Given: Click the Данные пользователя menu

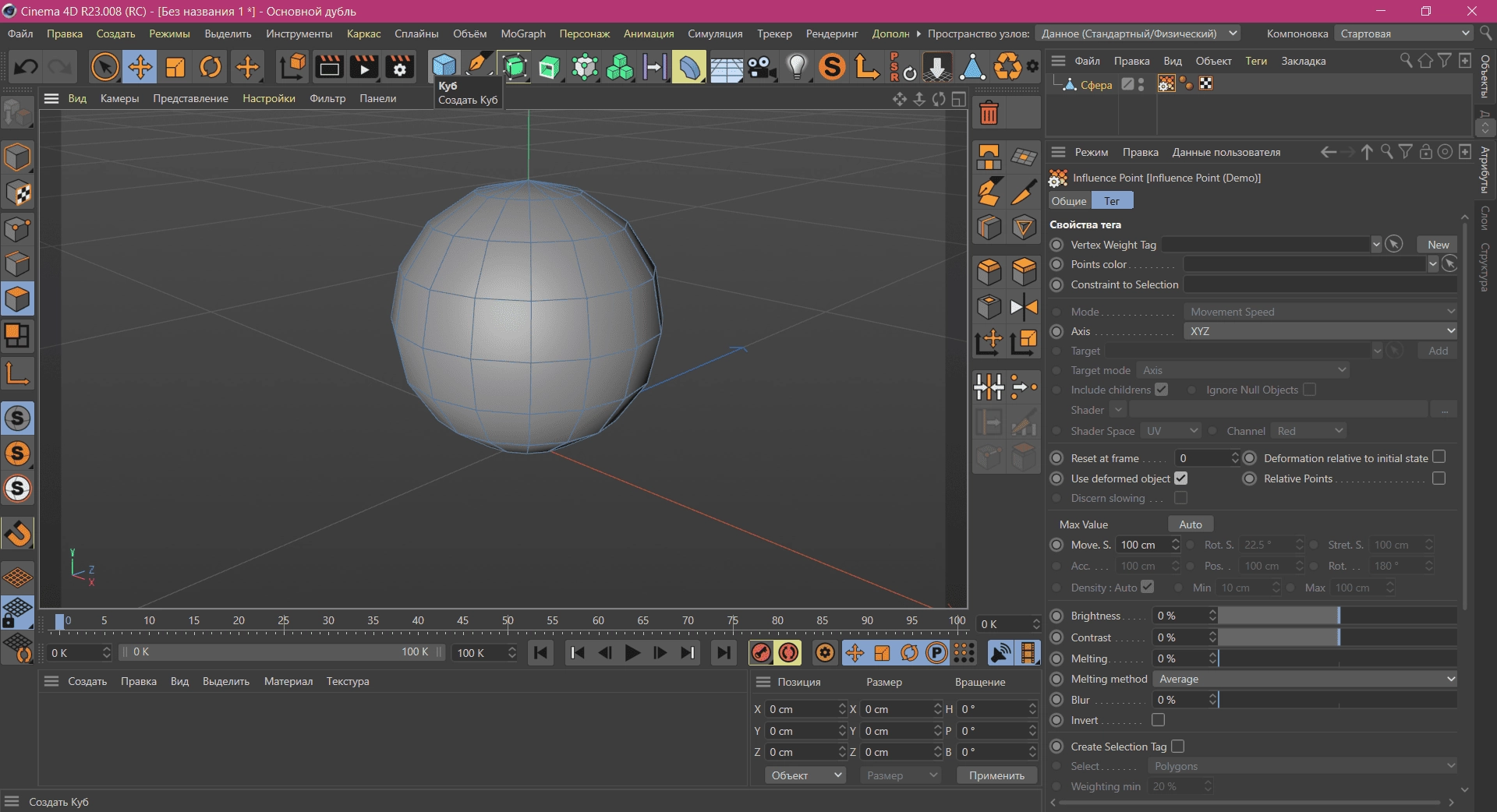Looking at the screenshot, I should pos(1226,152).
